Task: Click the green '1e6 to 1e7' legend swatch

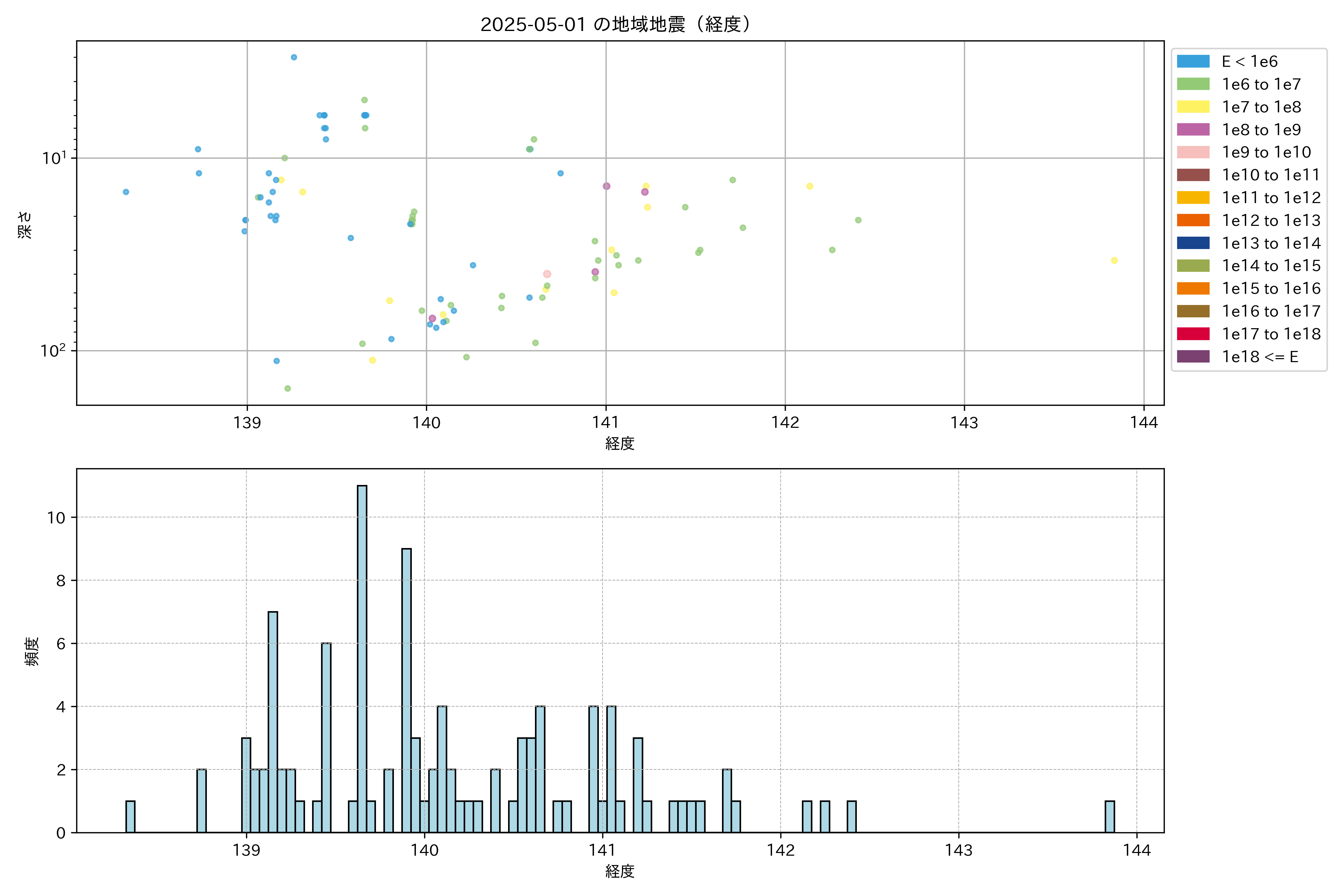Action: (1193, 85)
